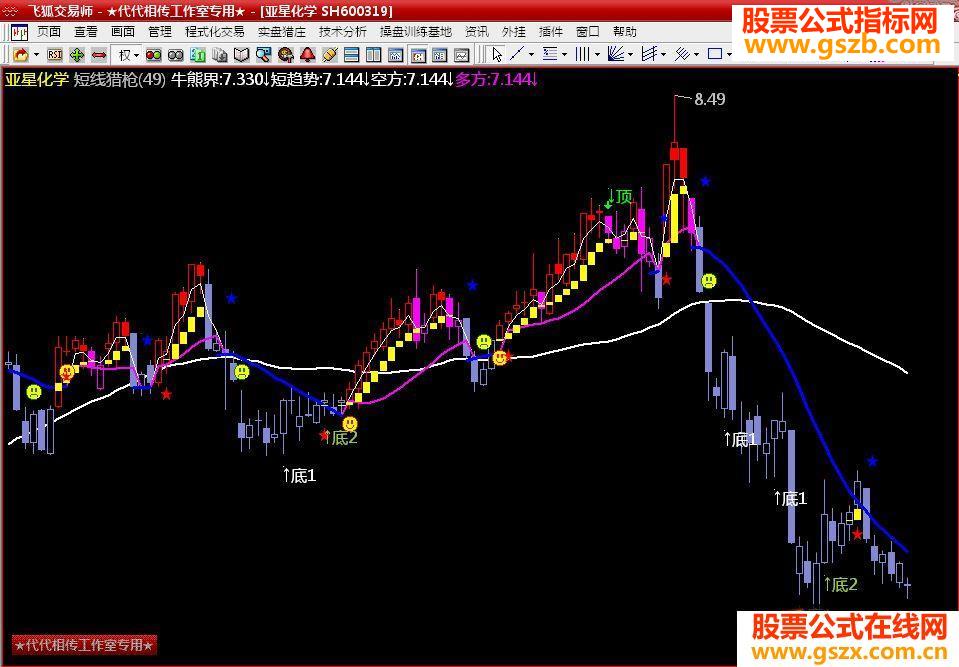Viewport: 959px width, 667px height.
Task: Open the 资讯 menu
Action: [x=476, y=32]
